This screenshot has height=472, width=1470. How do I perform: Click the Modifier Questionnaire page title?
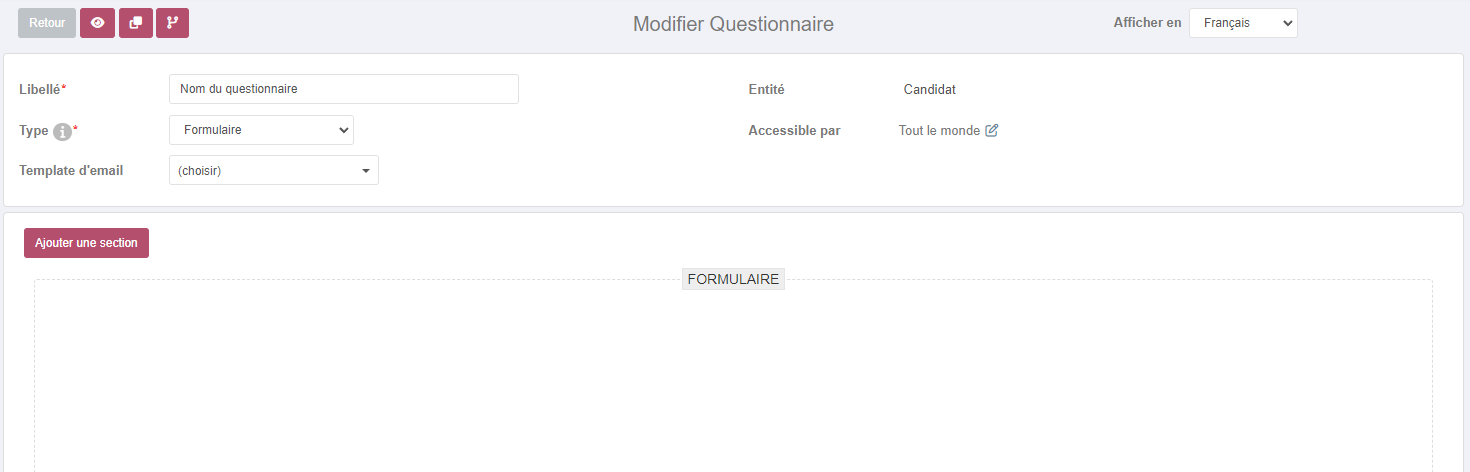click(x=733, y=24)
